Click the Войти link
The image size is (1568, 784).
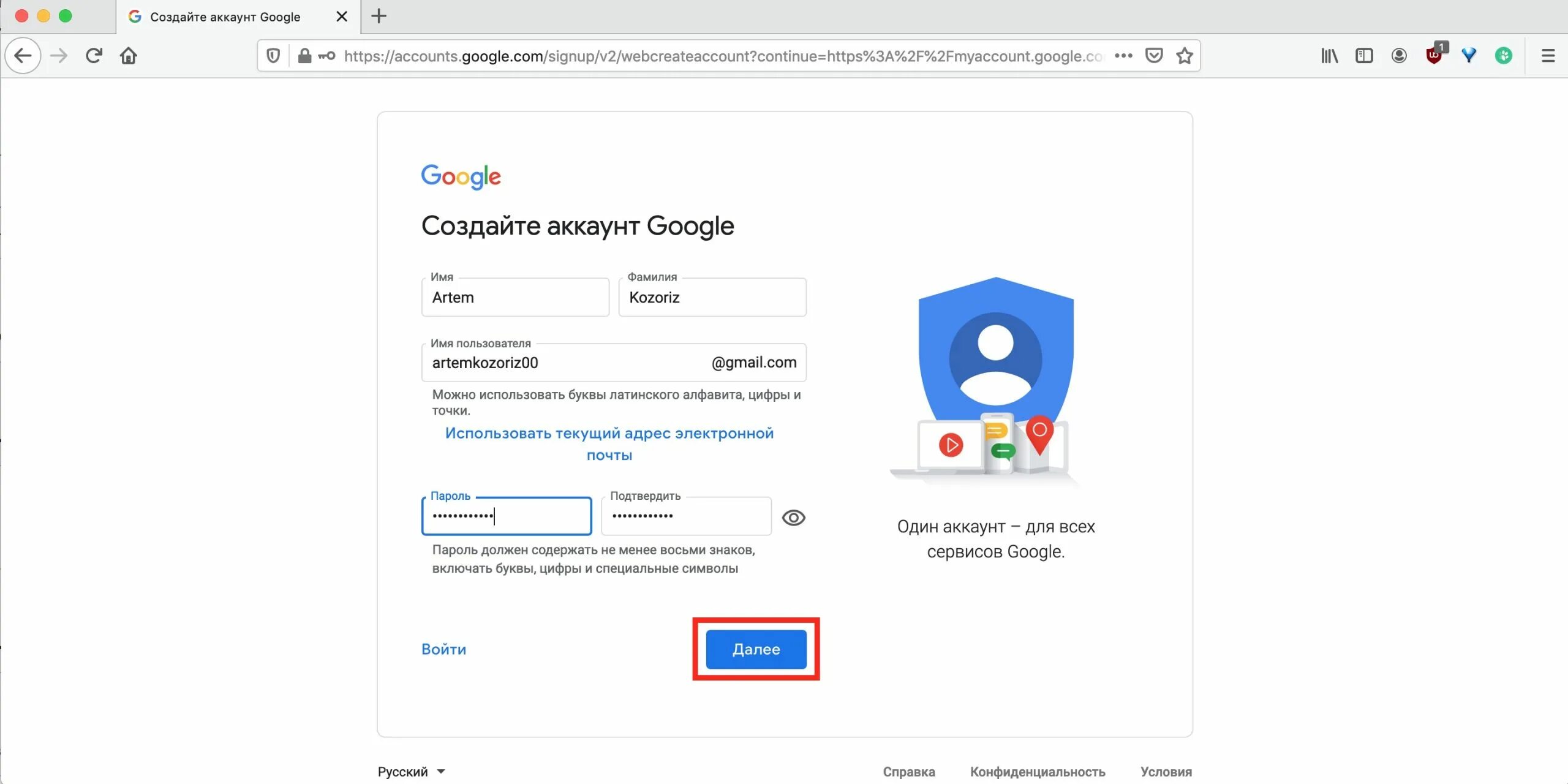click(x=444, y=649)
